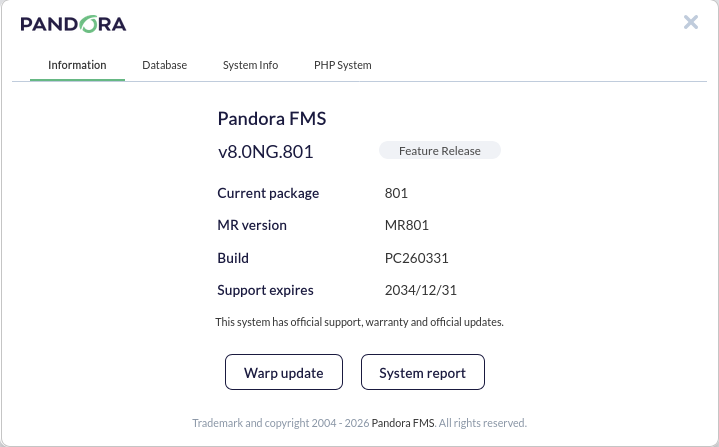Close the about dialog with X
The image size is (719, 447).
pyautogui.click(x=691, y=22)
